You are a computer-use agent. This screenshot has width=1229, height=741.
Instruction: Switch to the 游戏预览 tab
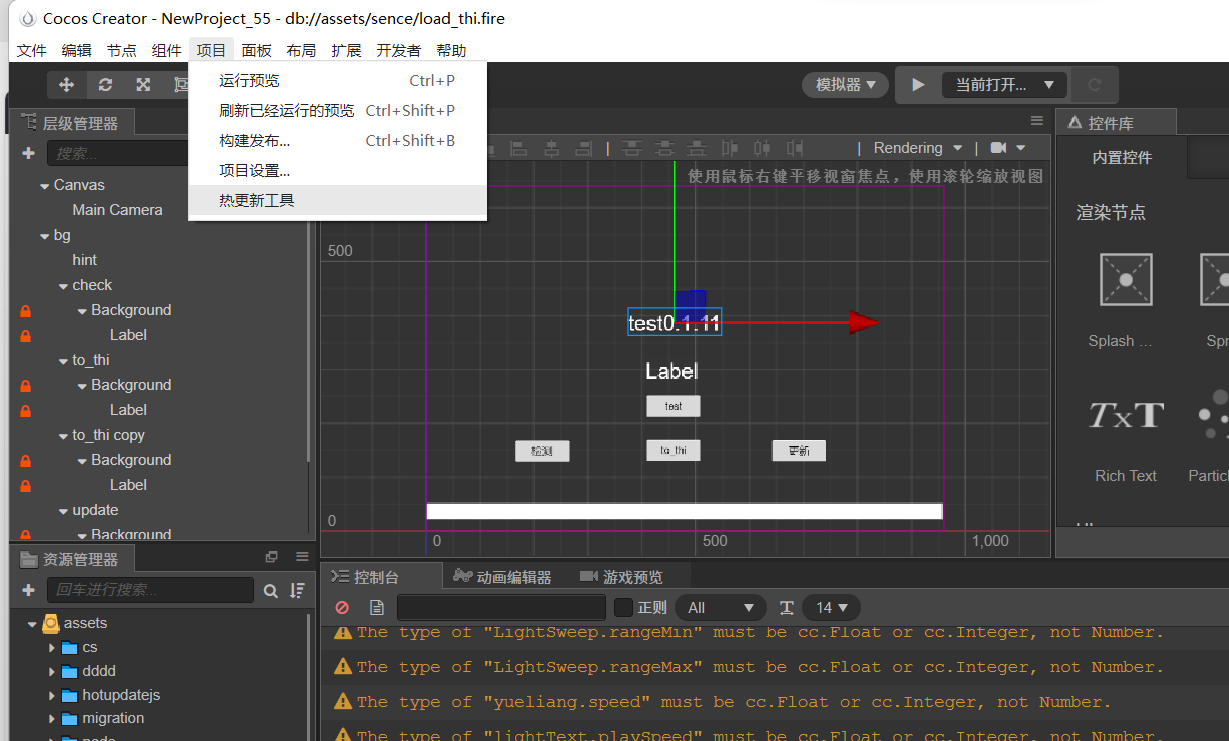point(621,576)
